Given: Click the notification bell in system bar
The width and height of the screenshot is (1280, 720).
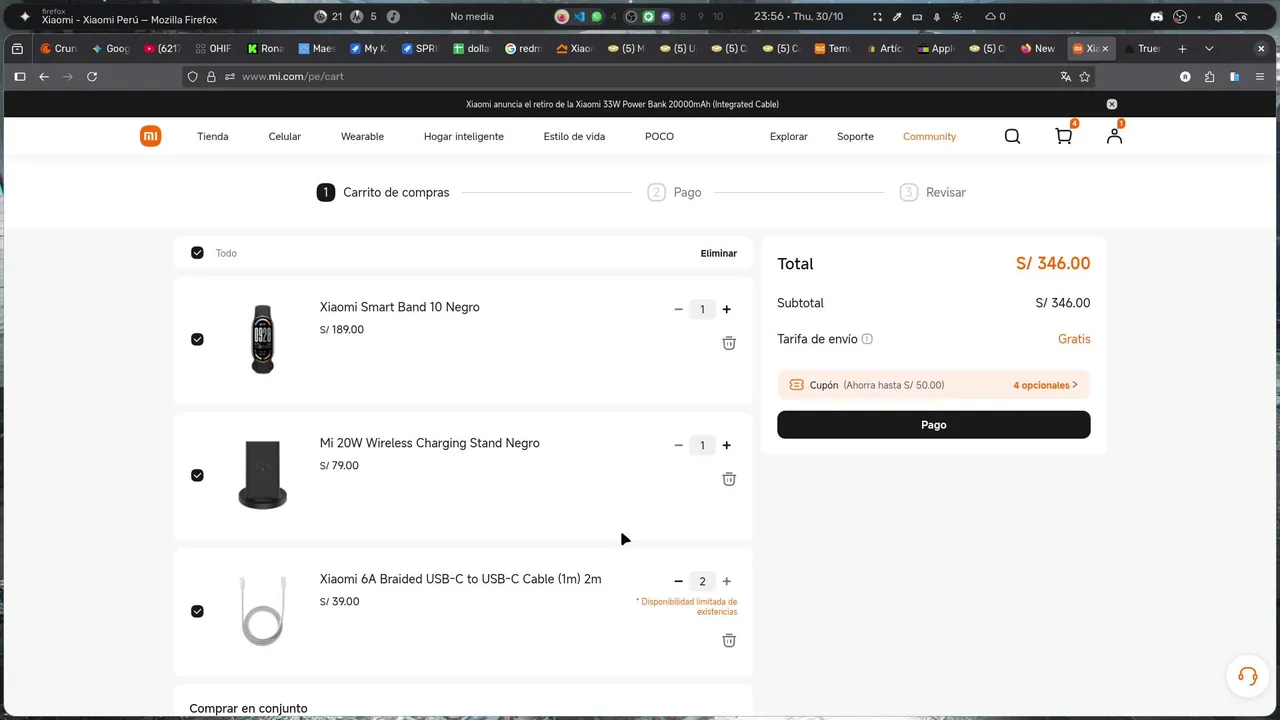Looking at the screenshot, I should [1218, 17].
